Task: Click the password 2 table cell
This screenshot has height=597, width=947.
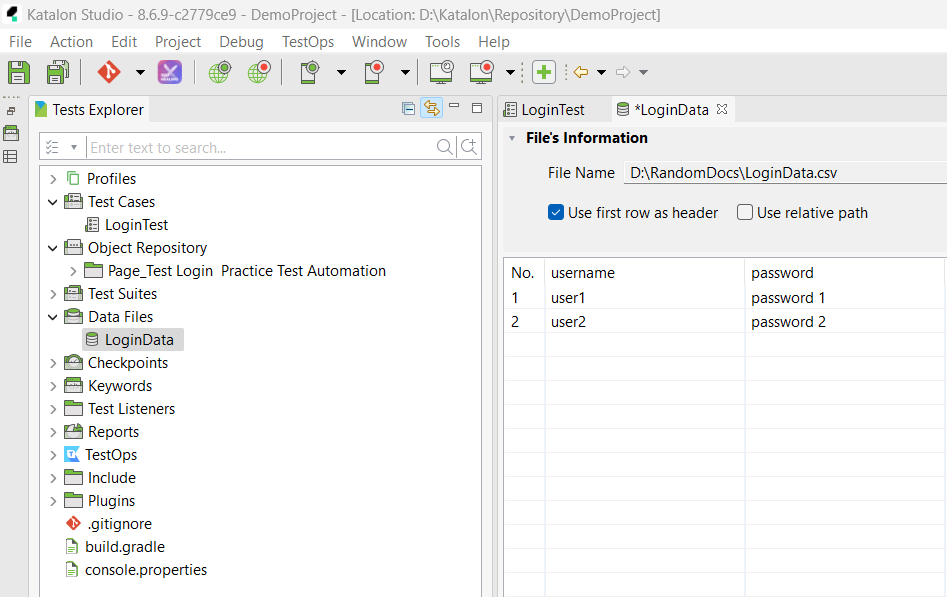Action: [844, 322]
